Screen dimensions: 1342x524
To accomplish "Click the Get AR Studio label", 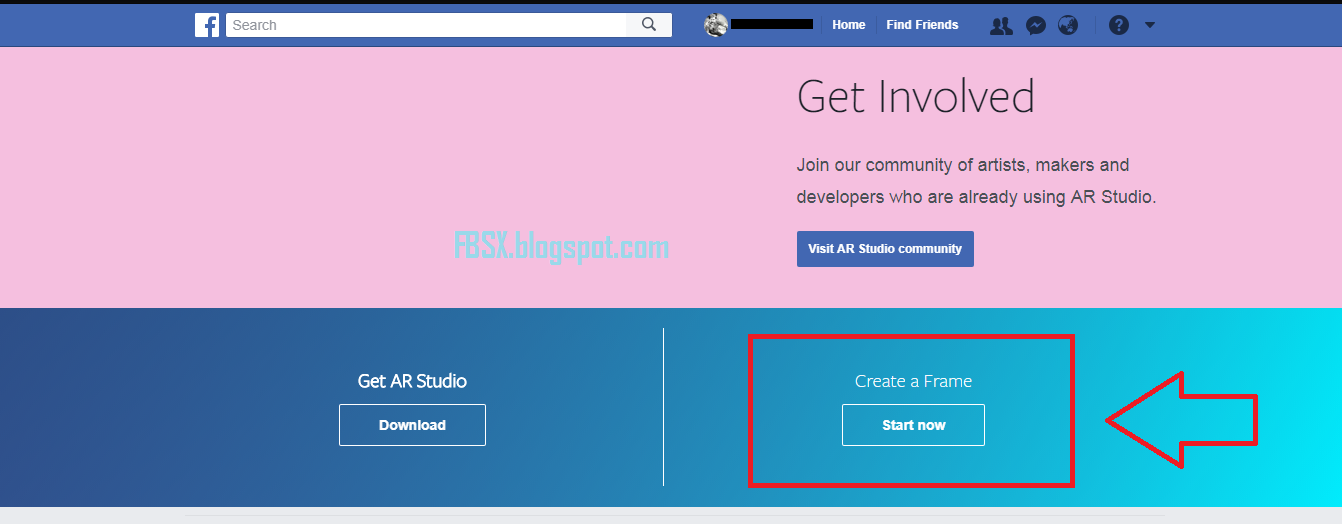I will 412,381.
